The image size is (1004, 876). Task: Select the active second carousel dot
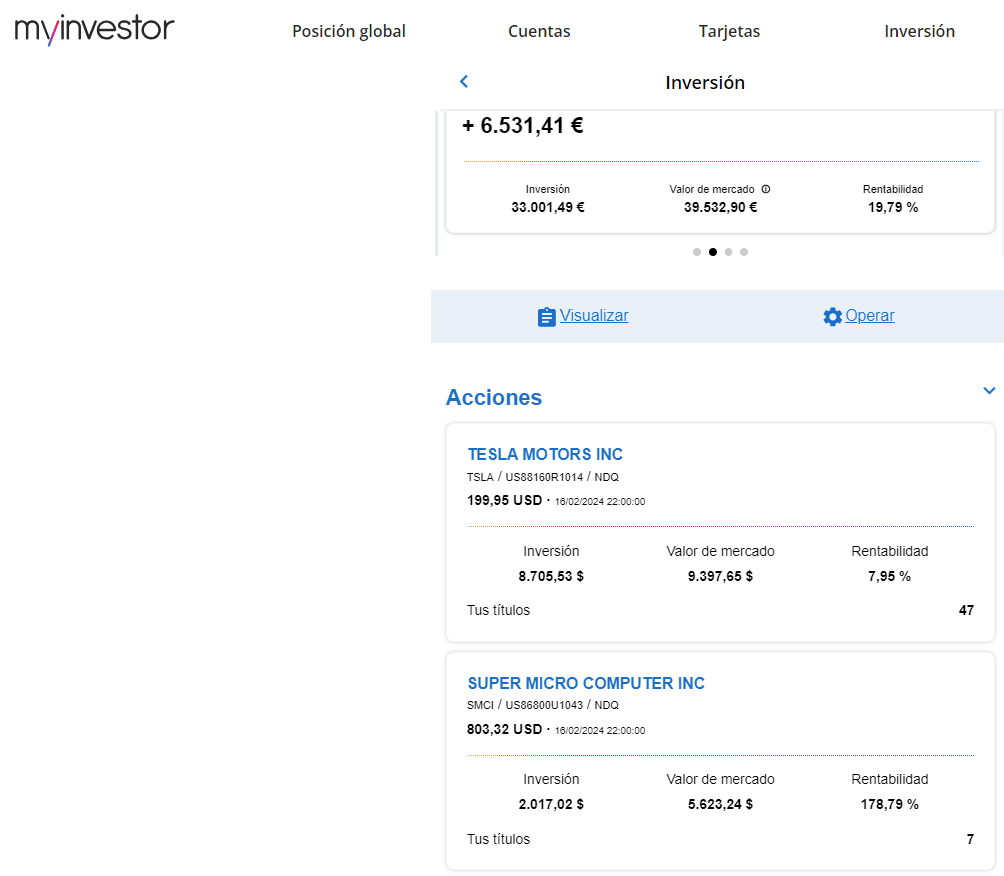point(713,252)
